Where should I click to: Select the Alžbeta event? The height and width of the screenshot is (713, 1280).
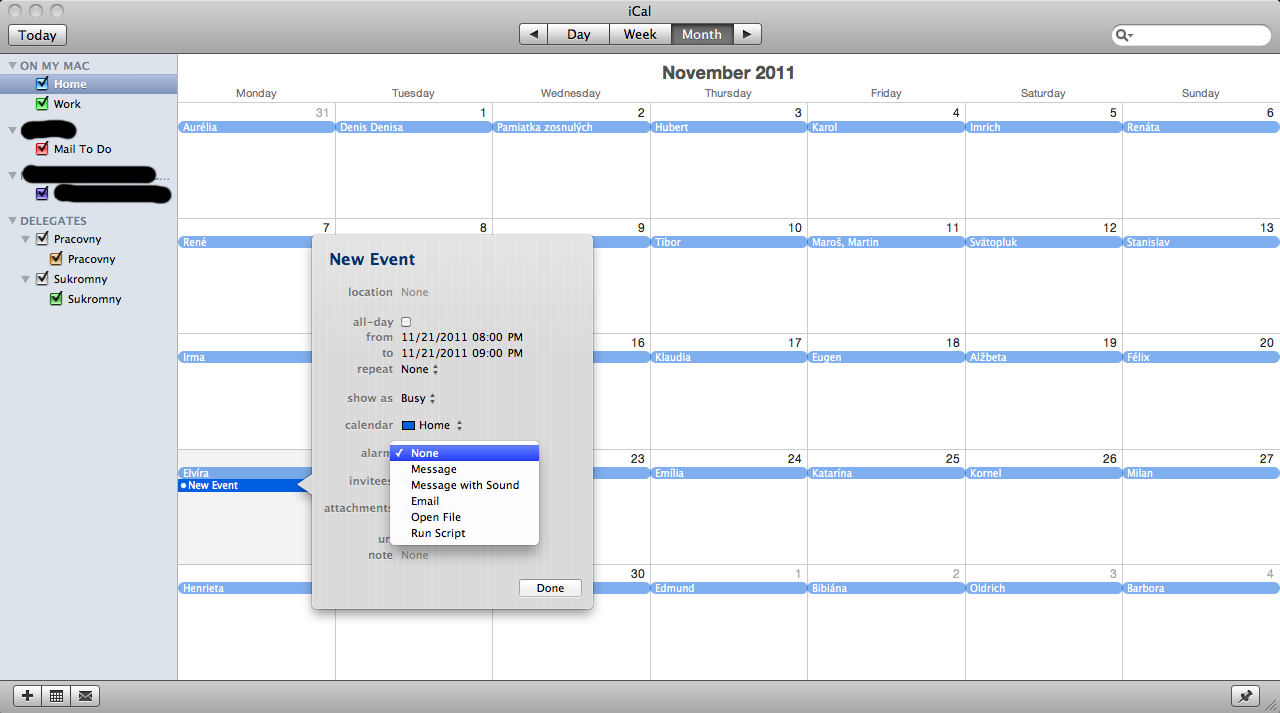[x=1043, y=357]
